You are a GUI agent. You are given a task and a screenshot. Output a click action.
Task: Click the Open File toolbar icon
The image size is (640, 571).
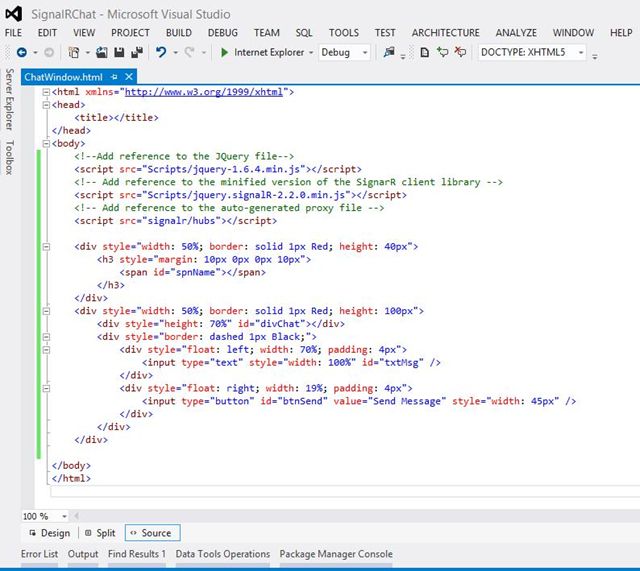(x=102, y=52)
